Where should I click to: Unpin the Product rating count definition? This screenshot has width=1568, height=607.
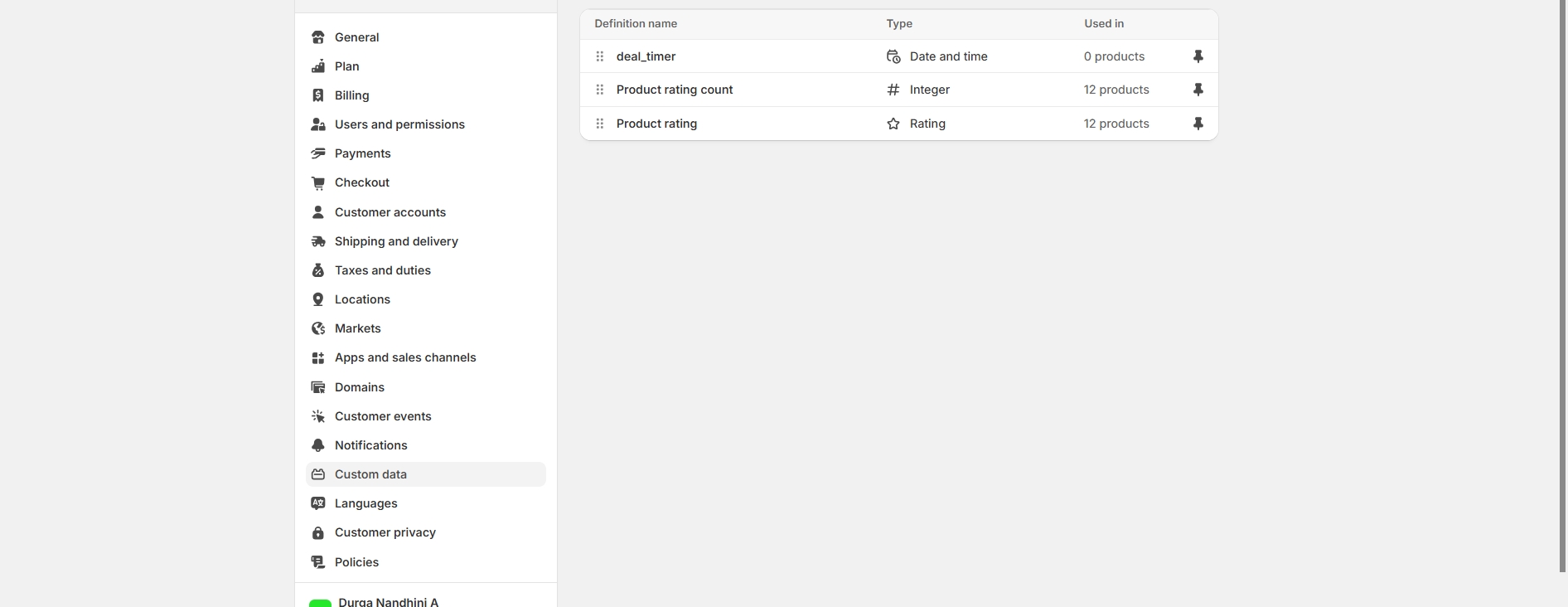tap(1198, 90)
